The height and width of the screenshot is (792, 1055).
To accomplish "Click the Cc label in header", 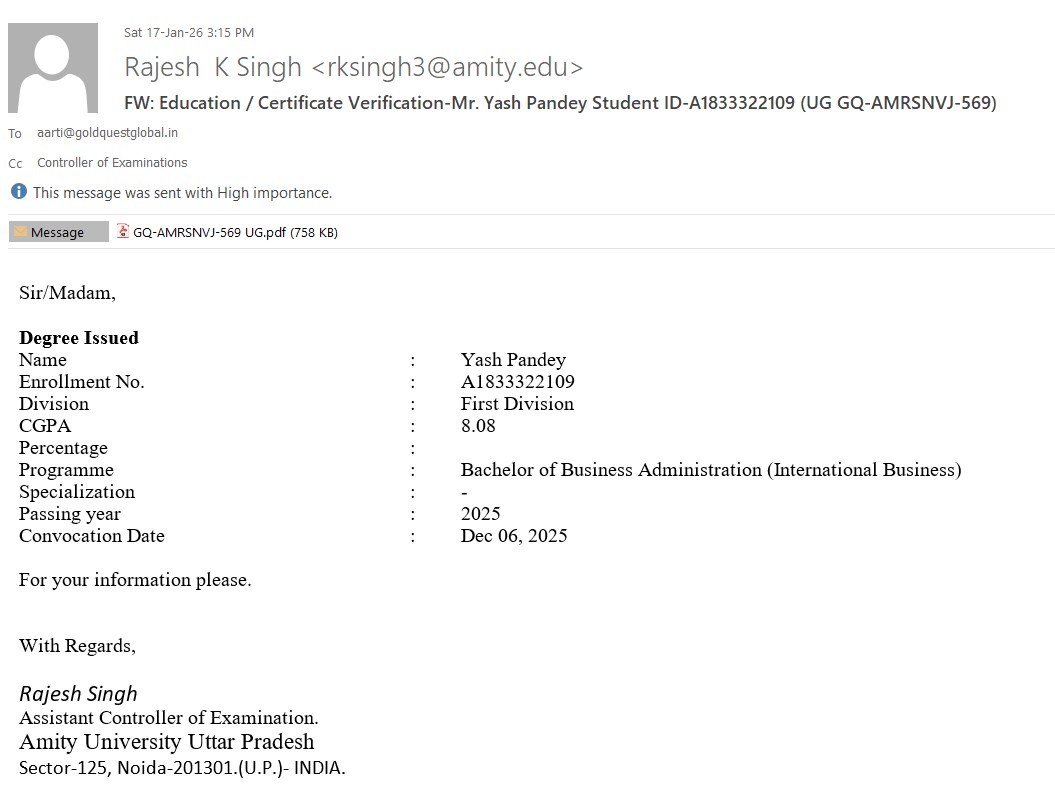I will [15, 163].
